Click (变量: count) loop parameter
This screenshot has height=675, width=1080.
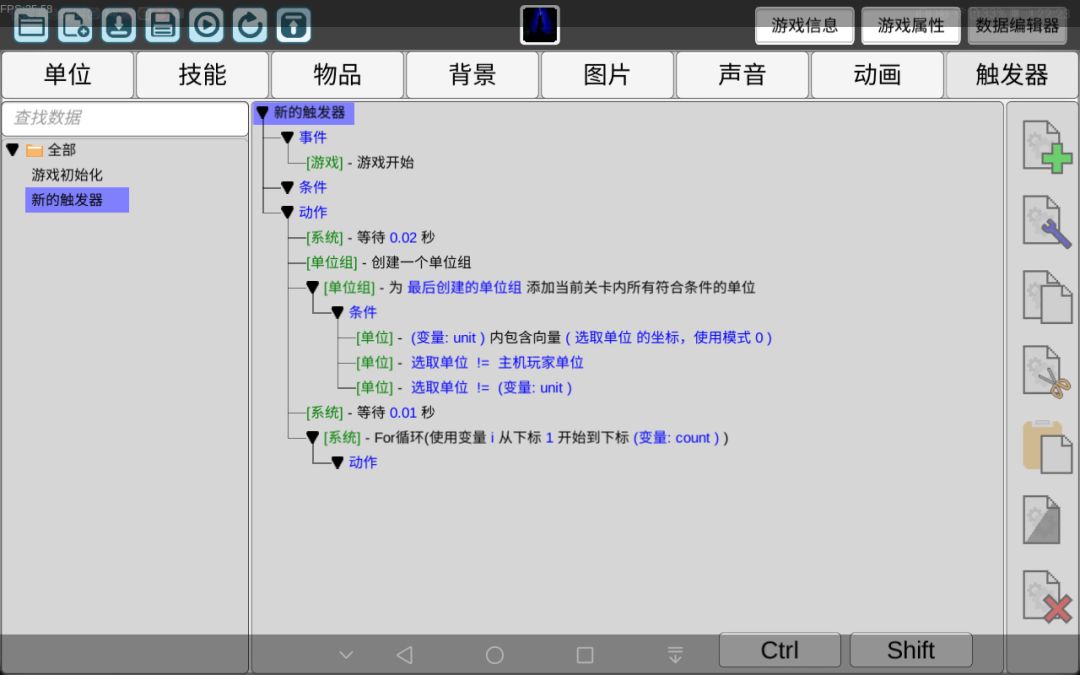point(676,437)
